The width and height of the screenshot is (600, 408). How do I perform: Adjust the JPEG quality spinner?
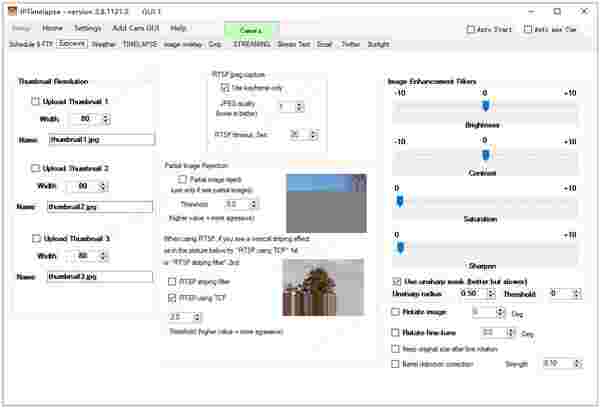pyautogui.click(x=301, y=106)
